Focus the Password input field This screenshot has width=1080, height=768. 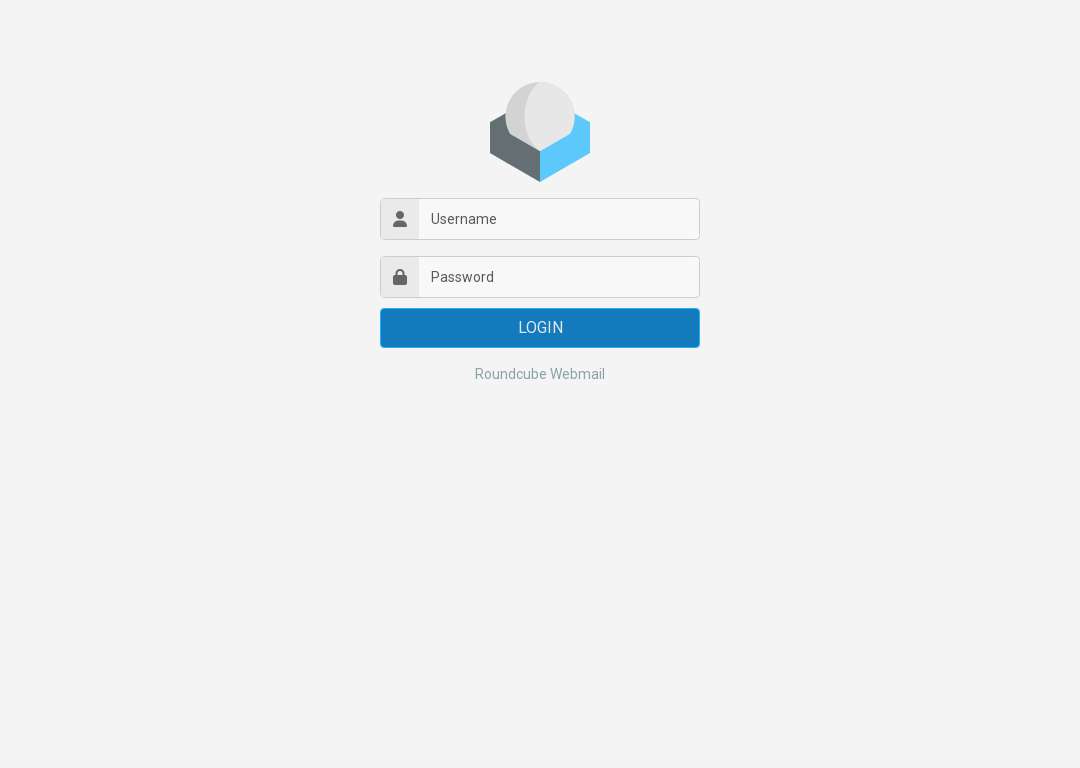(x=559, y=277)
